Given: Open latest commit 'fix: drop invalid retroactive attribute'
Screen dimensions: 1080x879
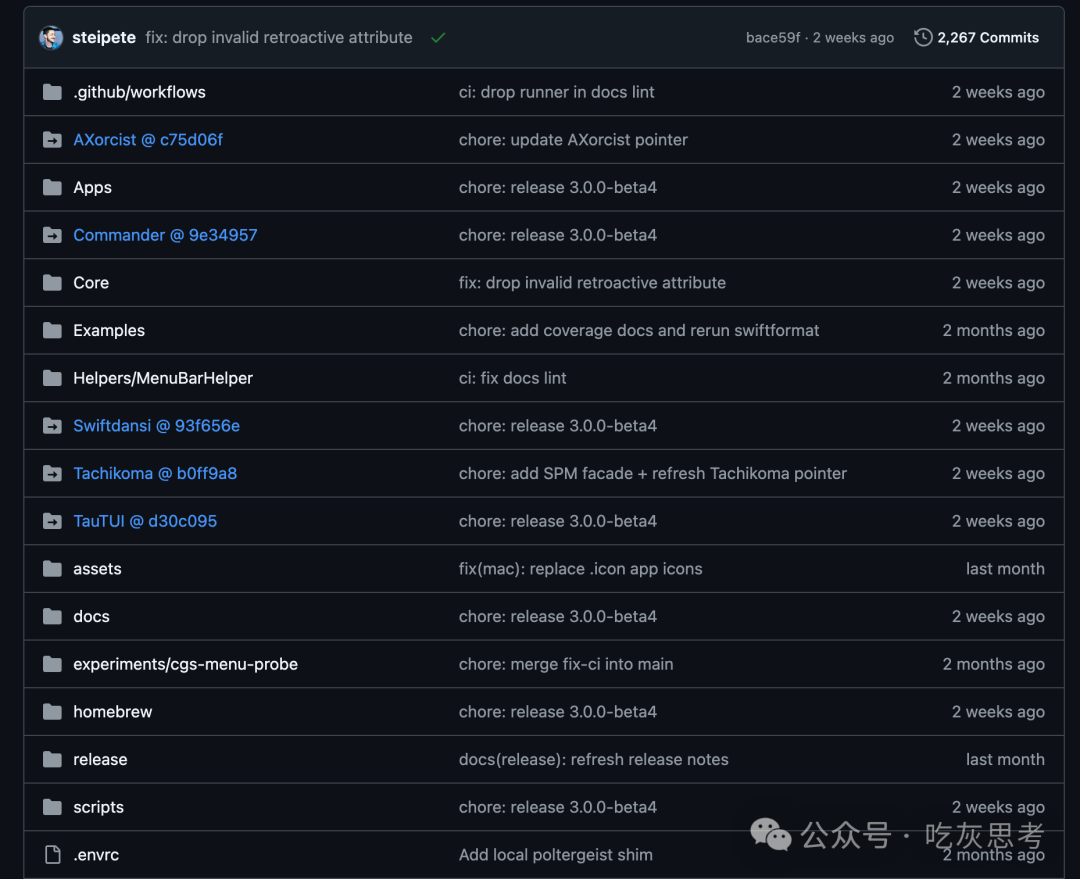Looking at the screenshot, I should point(279,38).
